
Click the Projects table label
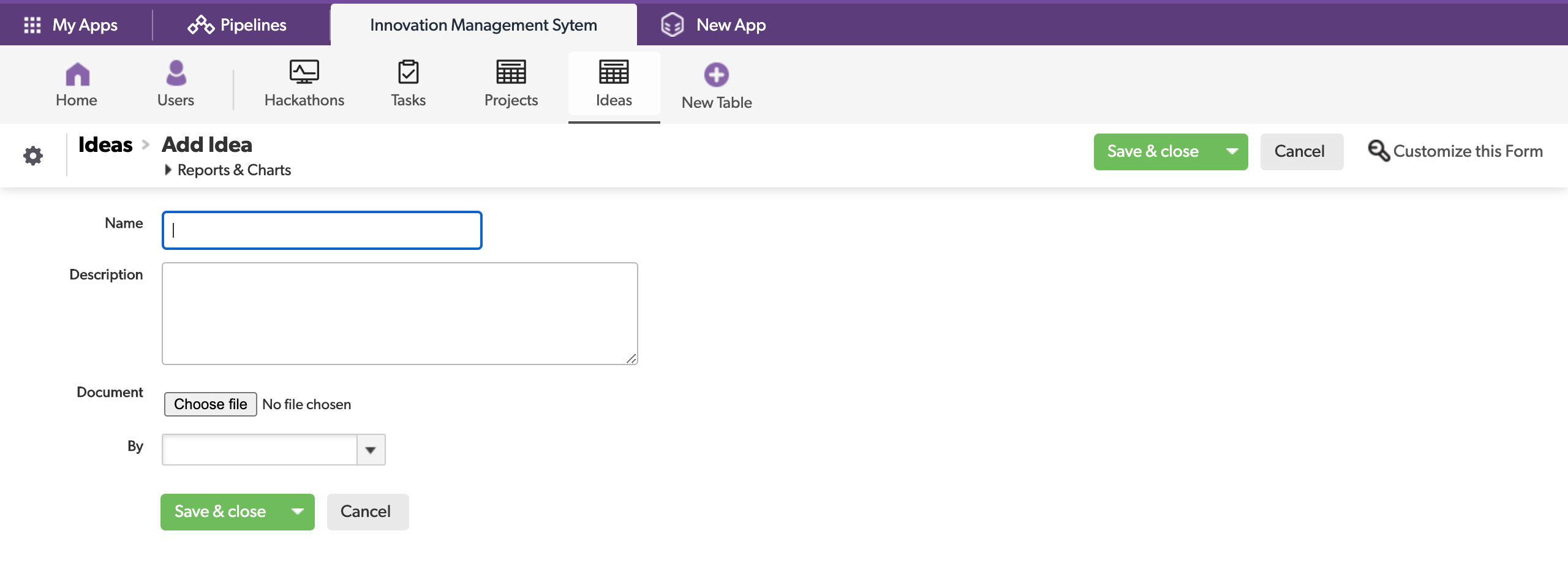[x=511, y=100]
